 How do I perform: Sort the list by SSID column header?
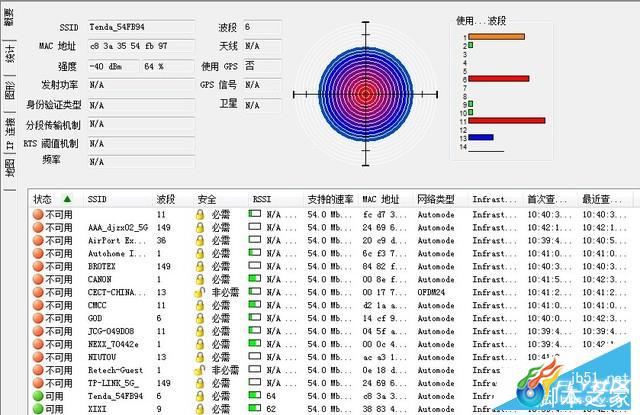coord(98,199)
